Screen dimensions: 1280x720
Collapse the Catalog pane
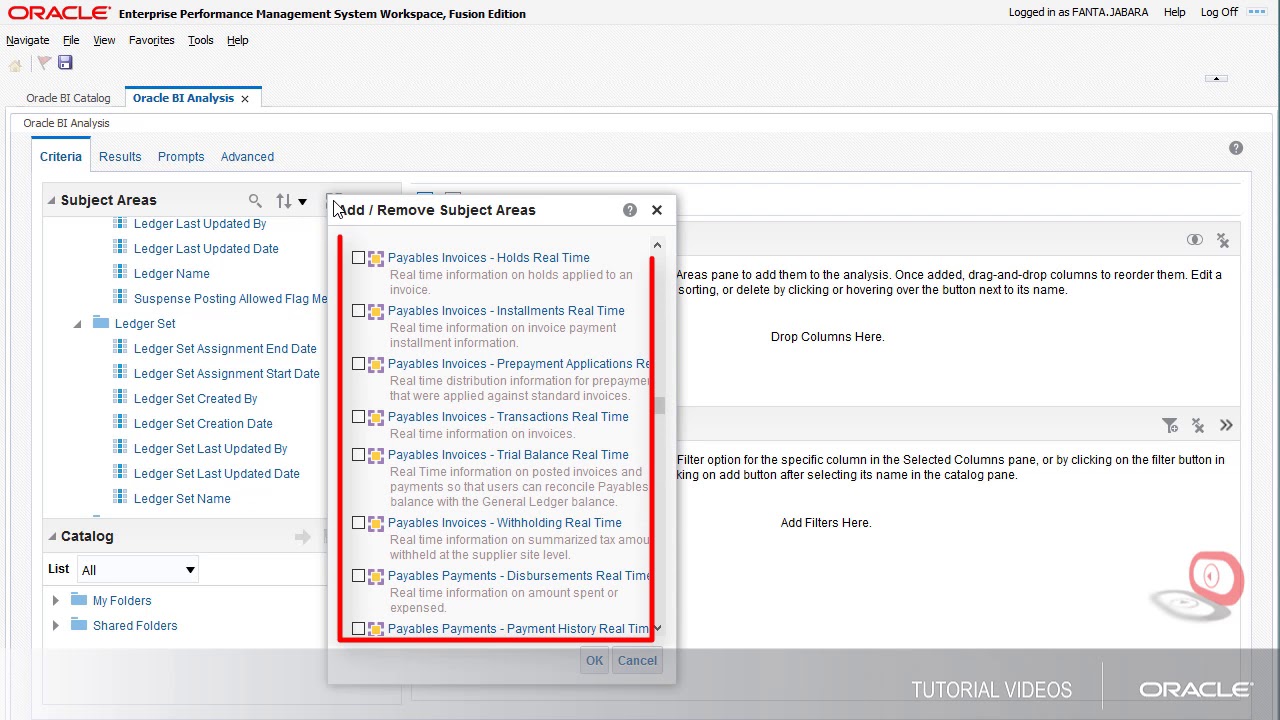[x=51, y=536]
